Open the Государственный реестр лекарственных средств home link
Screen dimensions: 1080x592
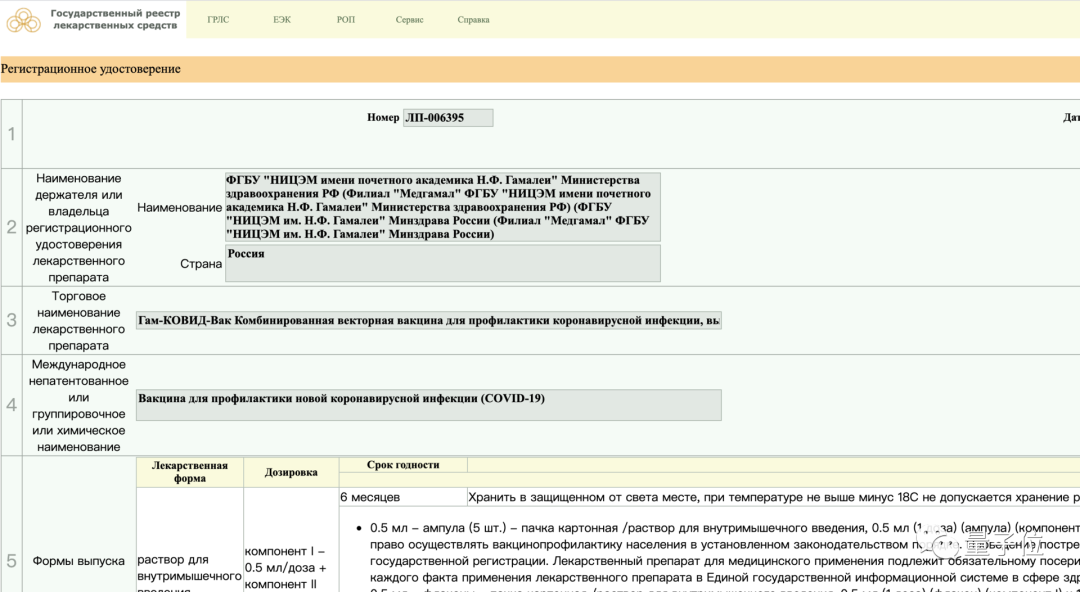pos(114,19)
